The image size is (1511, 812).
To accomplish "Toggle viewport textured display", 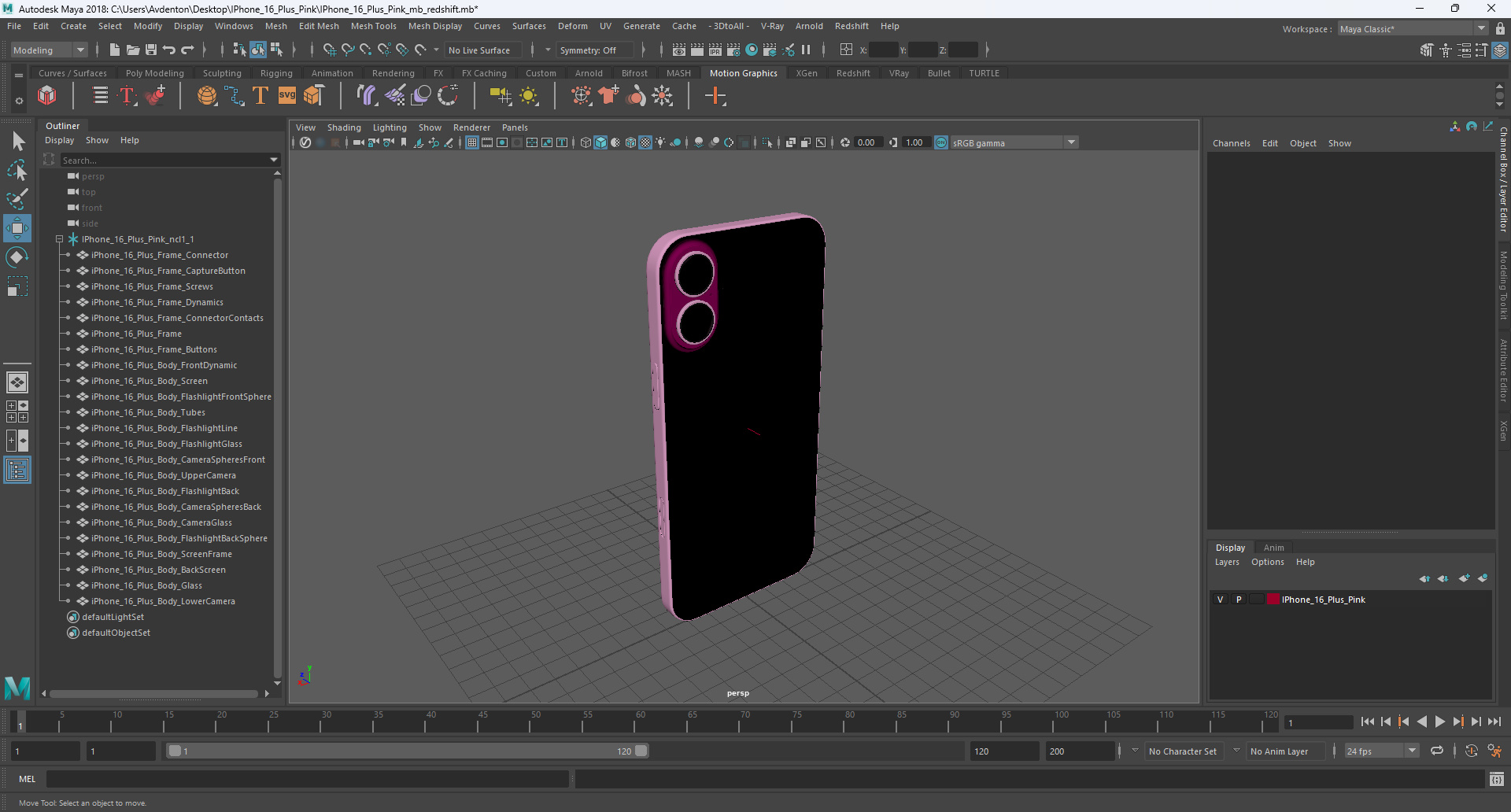I will coord(645,142).
